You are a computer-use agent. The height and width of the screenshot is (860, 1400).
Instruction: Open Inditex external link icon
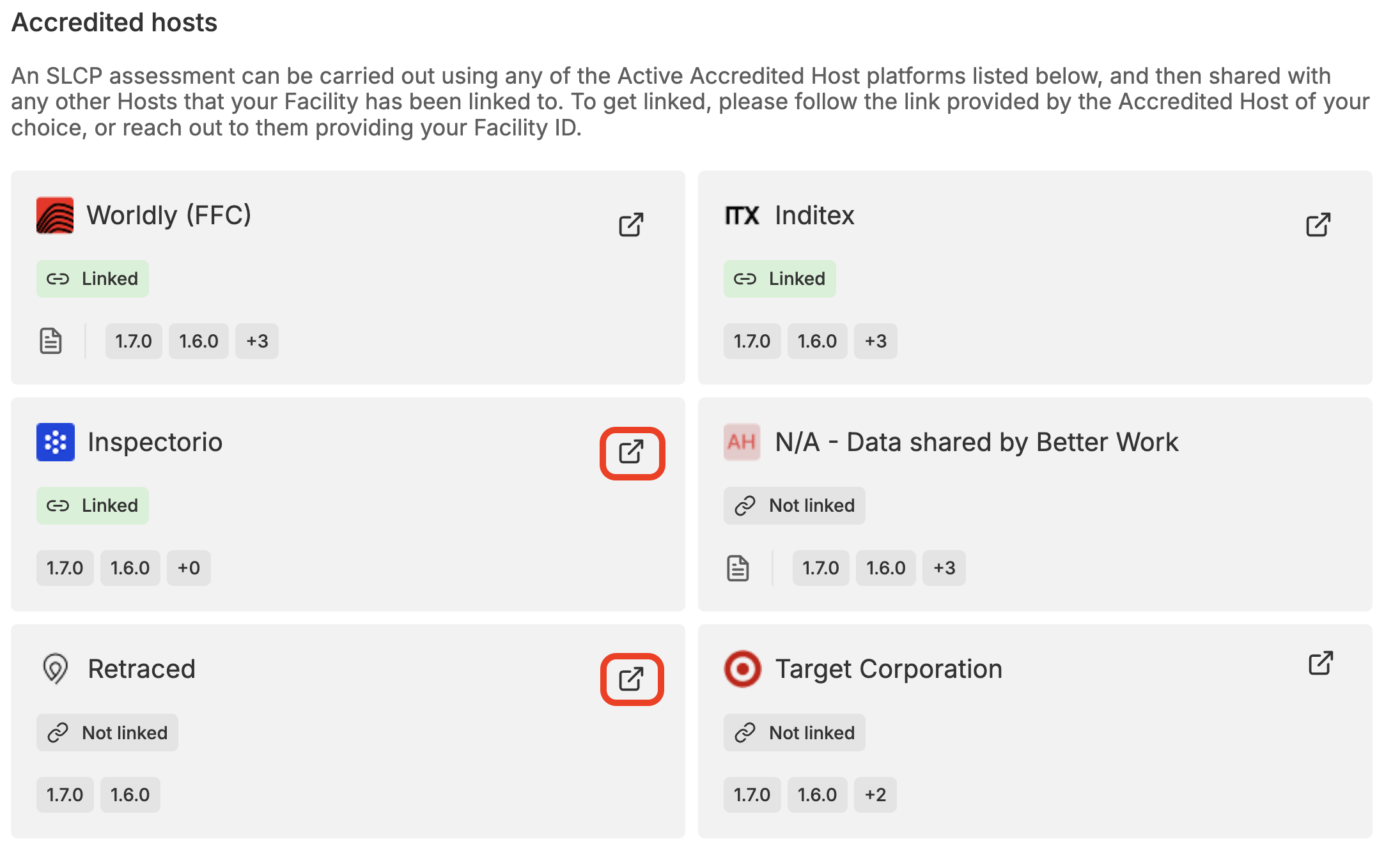point(1318,225)
